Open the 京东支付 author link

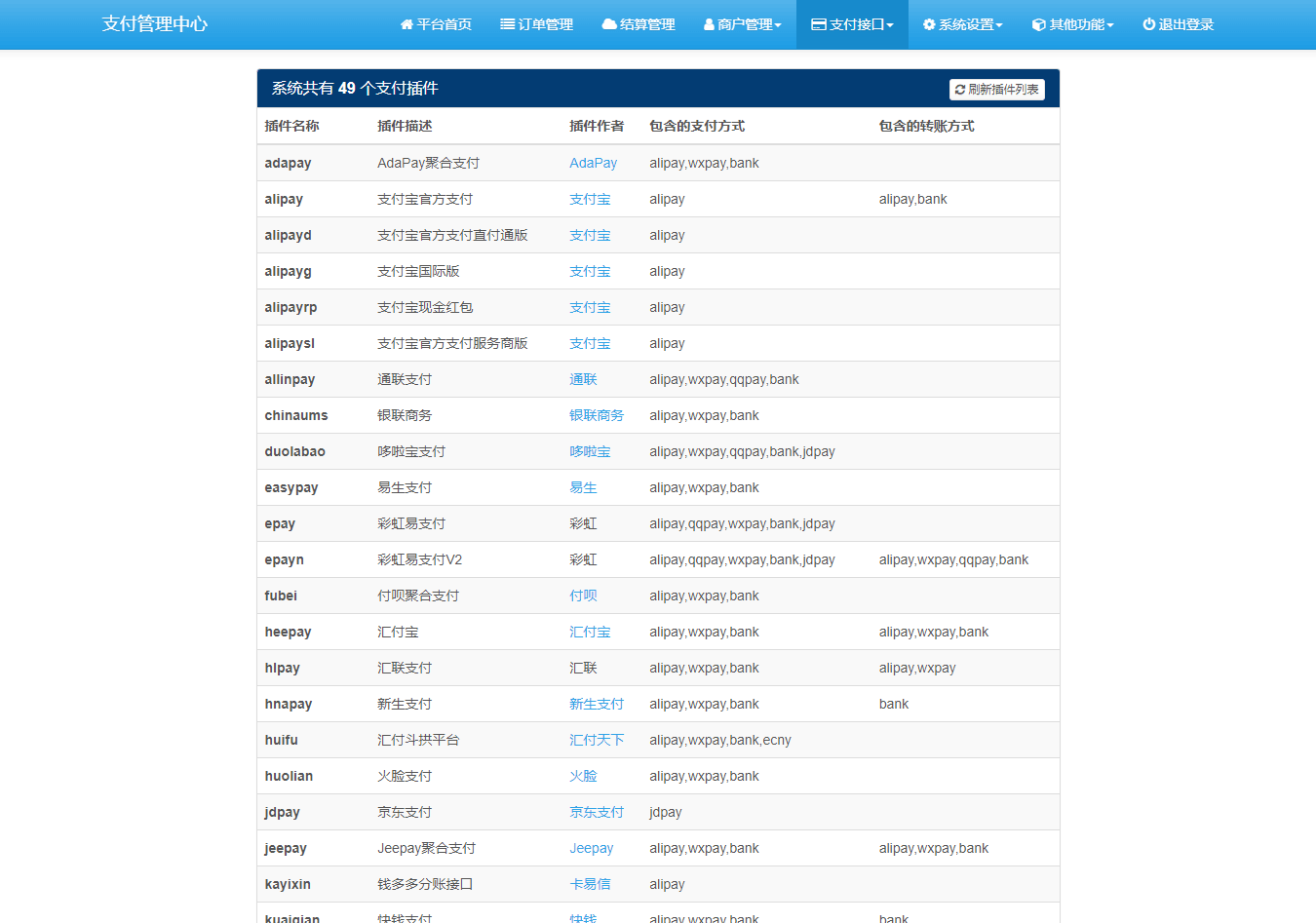coord(597,812)
